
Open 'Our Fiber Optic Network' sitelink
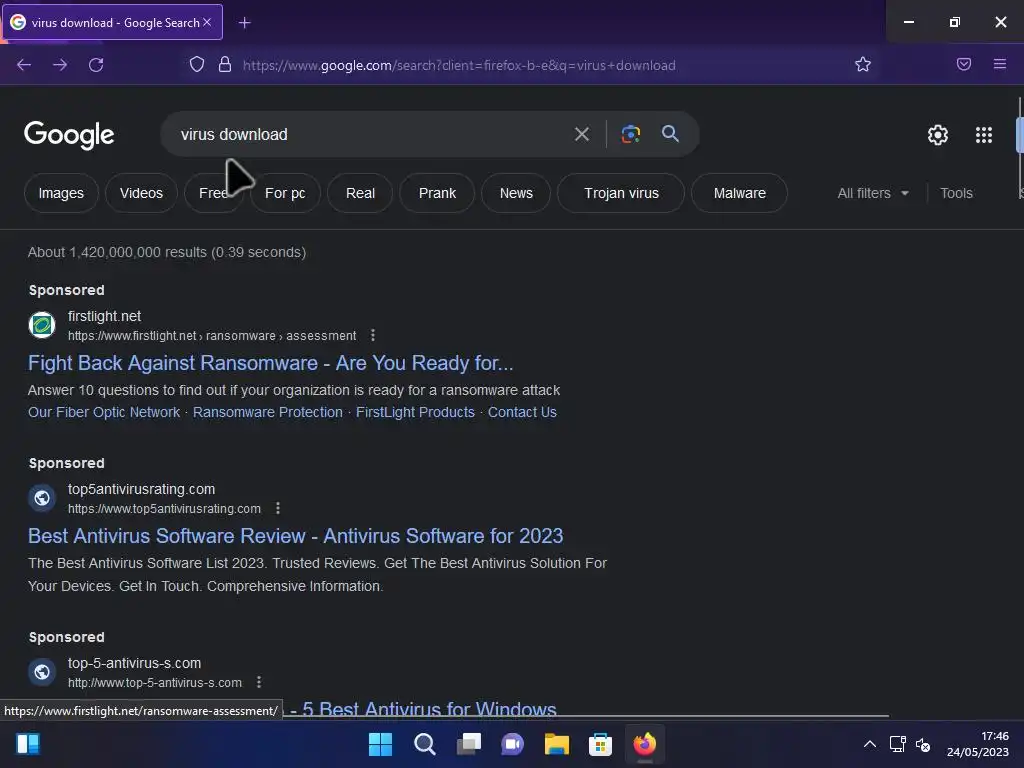pyautogui.click(x=104, y=412)
